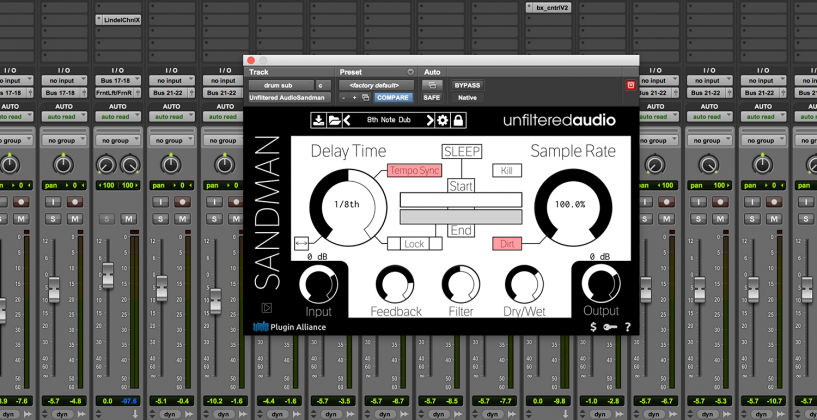Viewport: 817px width, 420px height.
Task: Open the insert position c selector
Action: click(x=323, y=85)
